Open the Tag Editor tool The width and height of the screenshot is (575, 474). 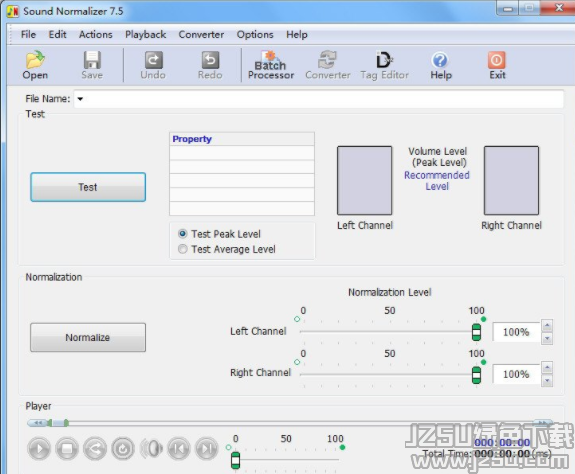[x=384, y=65]
